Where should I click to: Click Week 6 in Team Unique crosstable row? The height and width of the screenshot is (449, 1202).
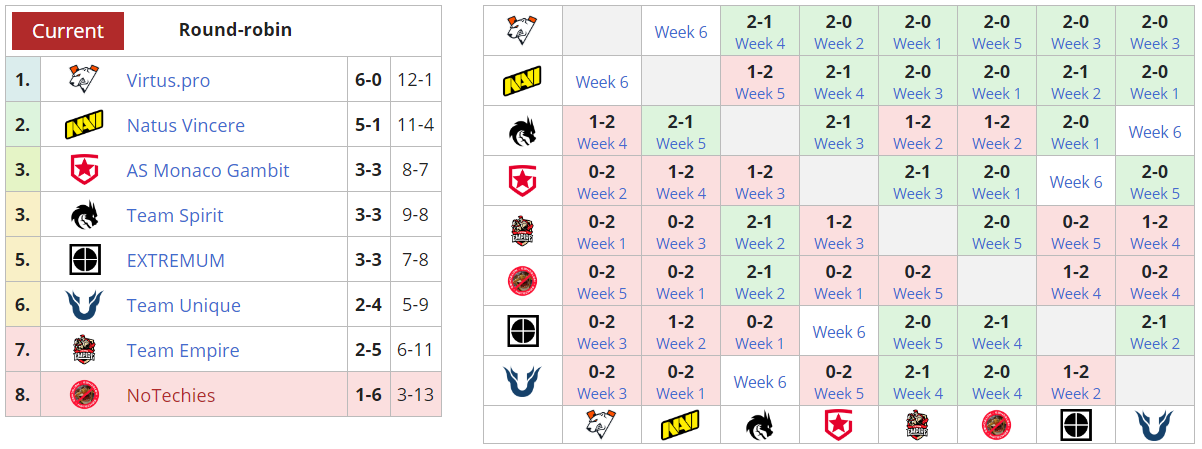[760, 382]
